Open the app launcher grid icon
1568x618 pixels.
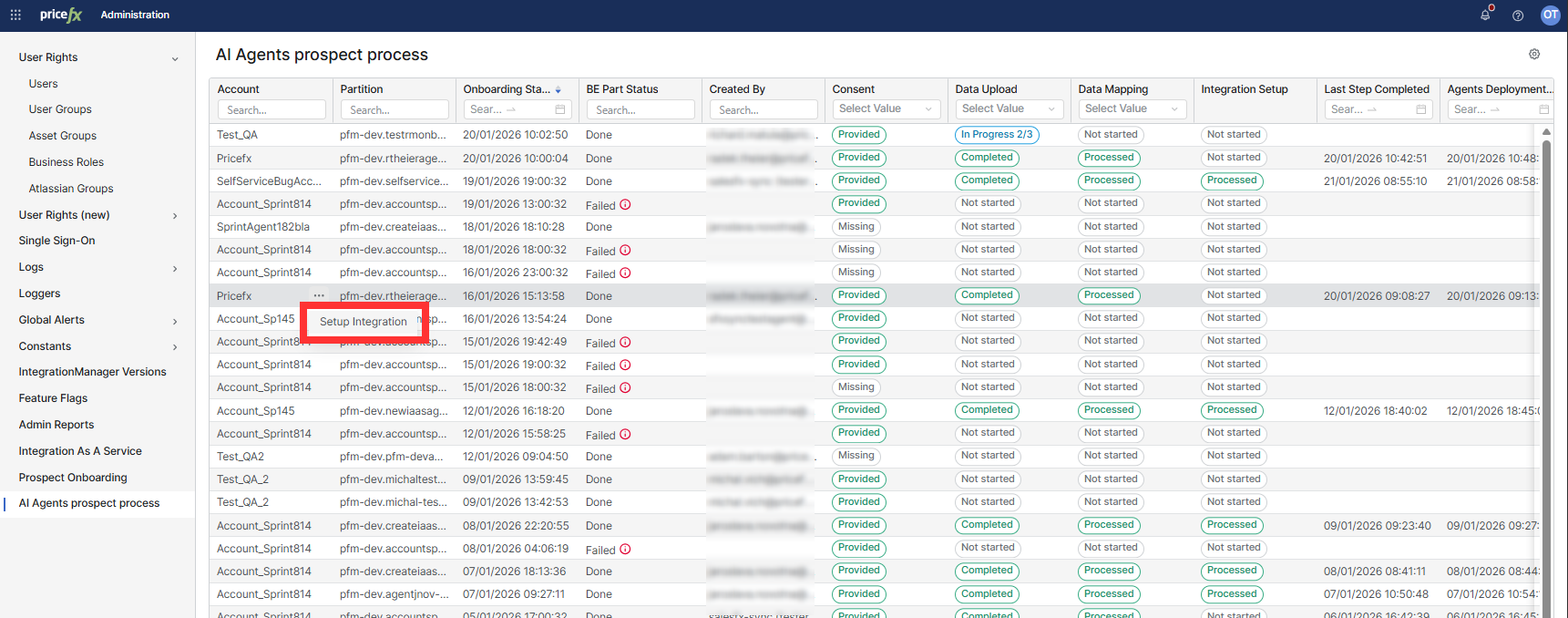coord(15,15)
